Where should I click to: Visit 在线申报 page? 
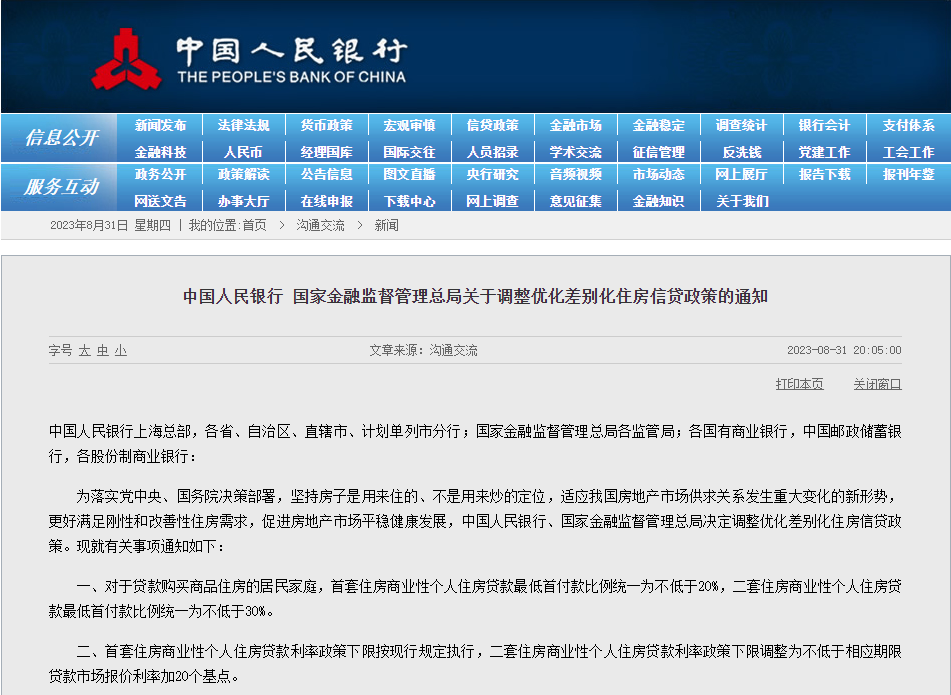click(x=326, y=201)
